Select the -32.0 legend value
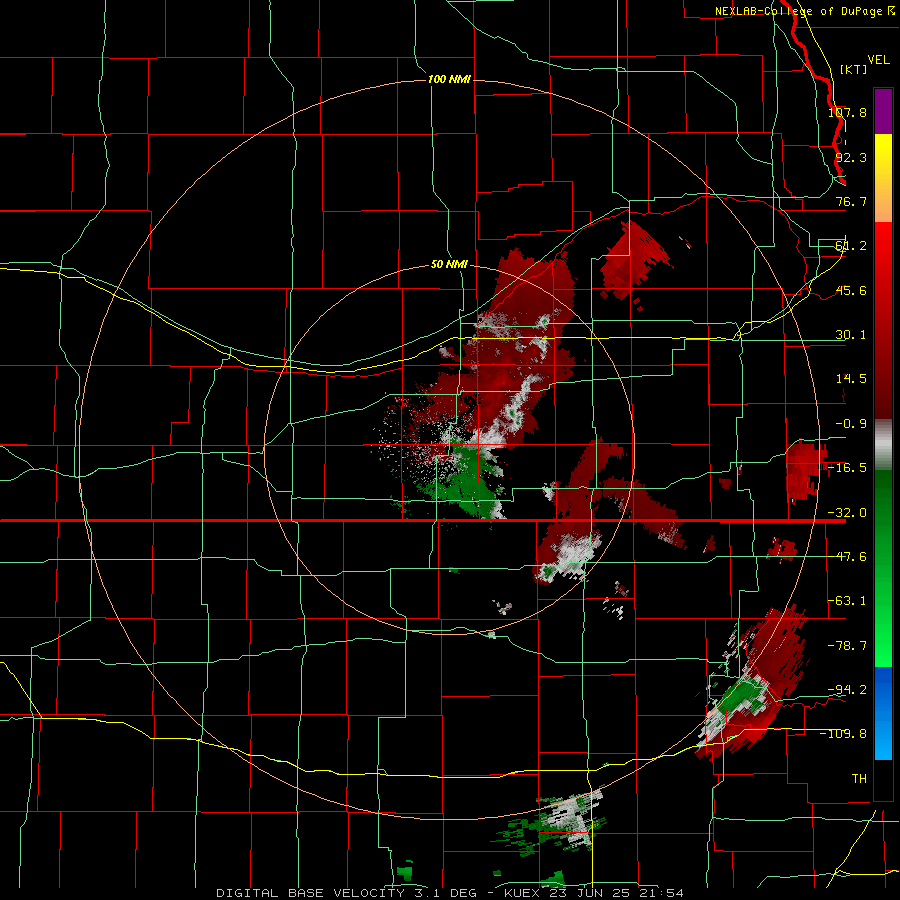The image size is (900, 900). (x=847, y=513)
